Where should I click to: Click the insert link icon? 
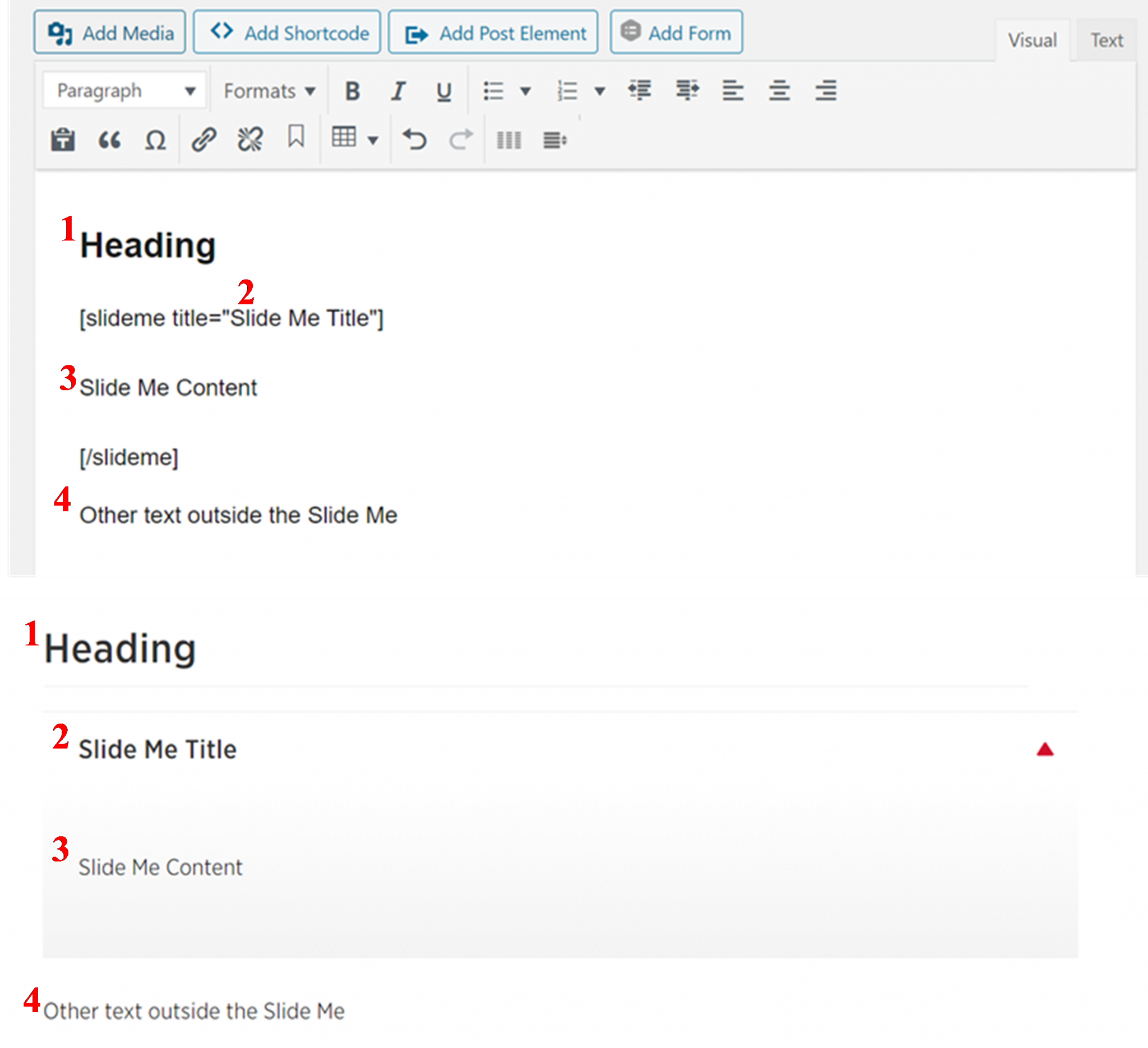[203, 140]
